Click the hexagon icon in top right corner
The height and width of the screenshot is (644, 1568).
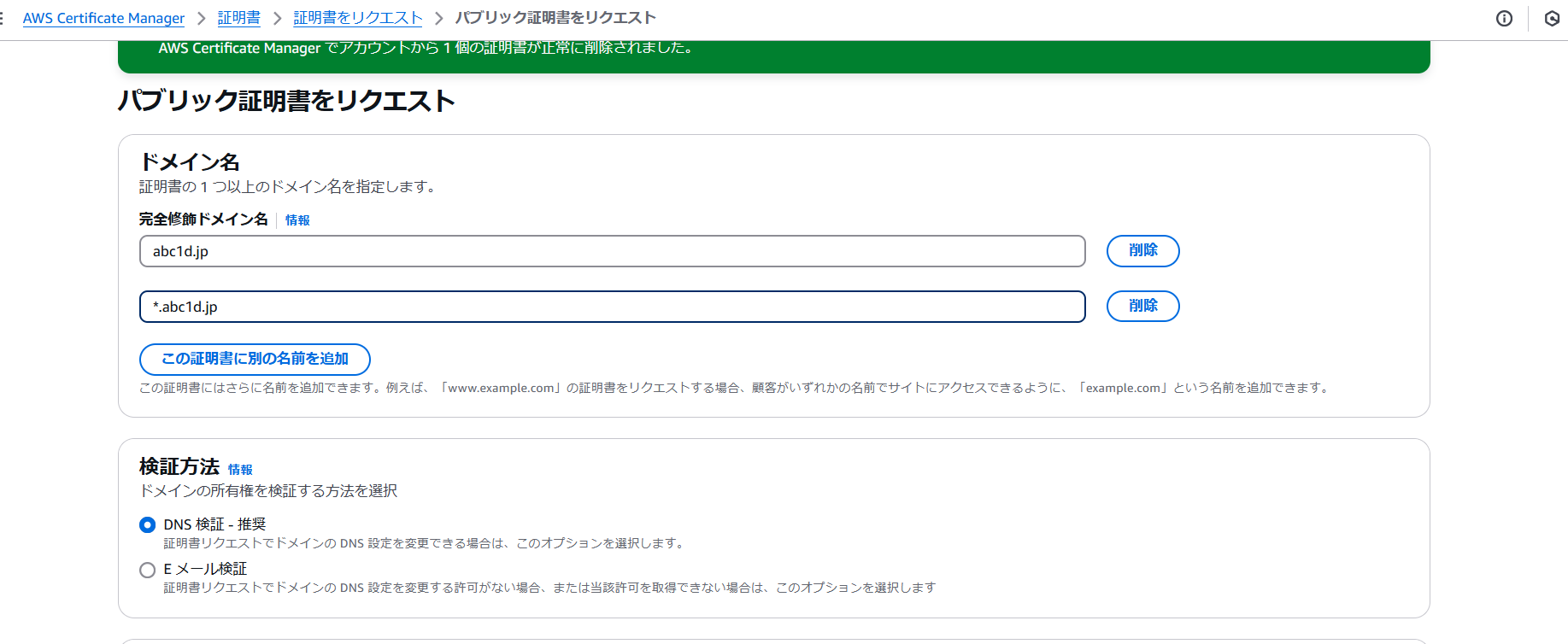click(1553, 19)
